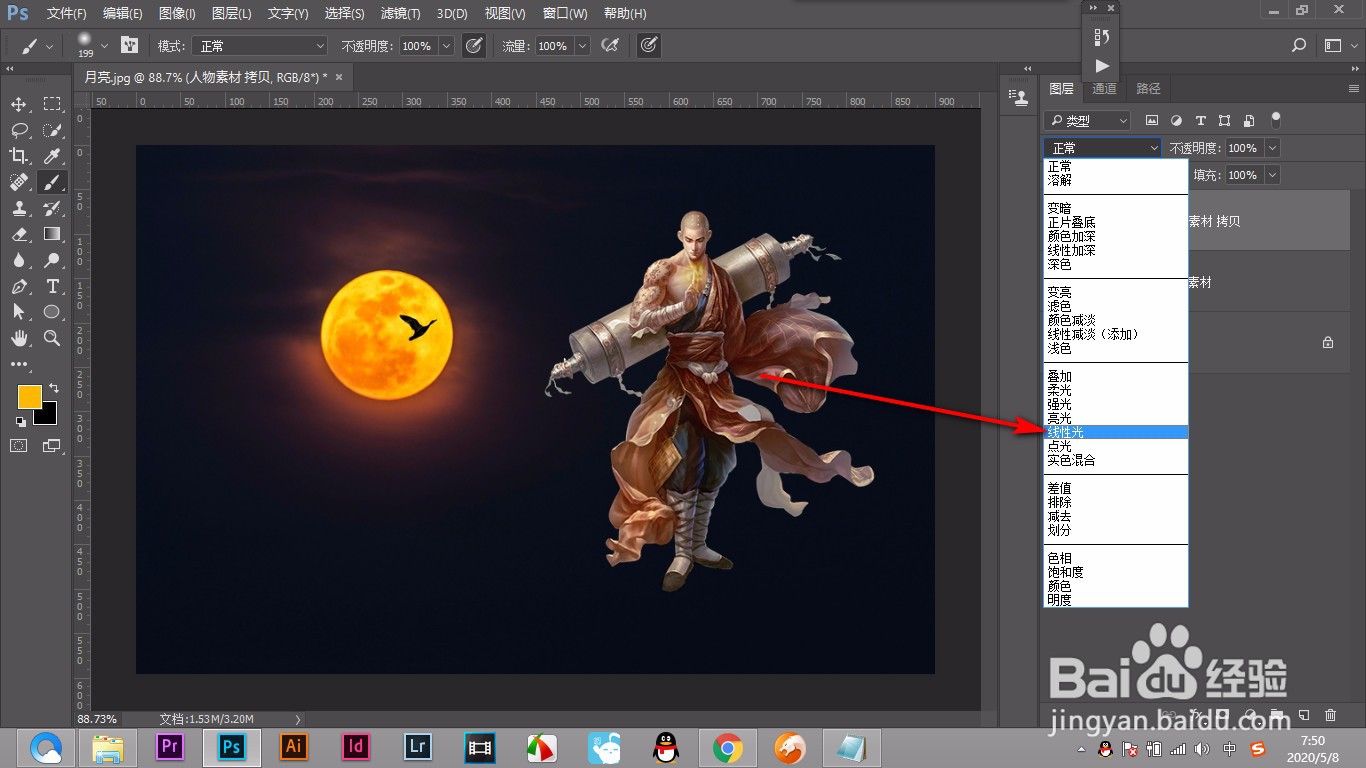Open the 图像(I) menu
The width and height of the screenshot is (1366, 768).
pyautogui.click(x=178, y=14)
